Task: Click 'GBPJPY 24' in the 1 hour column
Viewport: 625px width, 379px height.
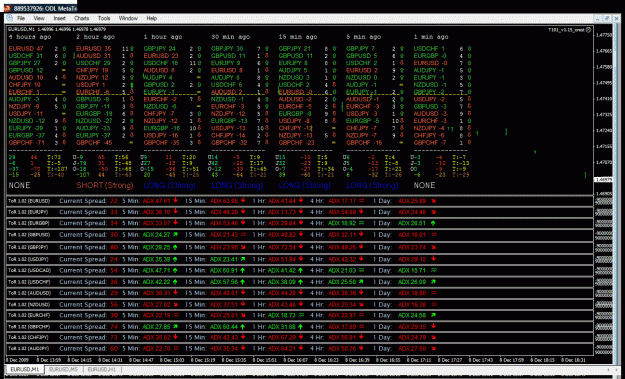Action: [x=159, y=49]
